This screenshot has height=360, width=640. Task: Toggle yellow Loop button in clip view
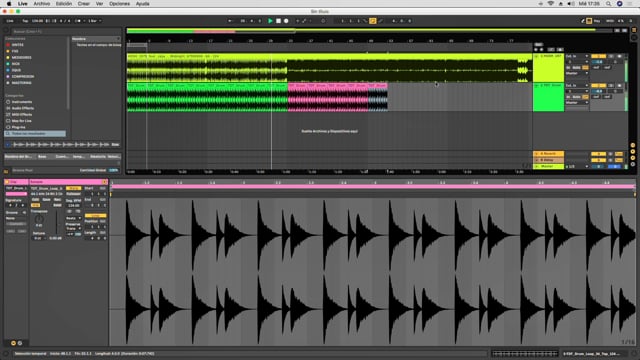pyautogui.click(x=96, y=216)
